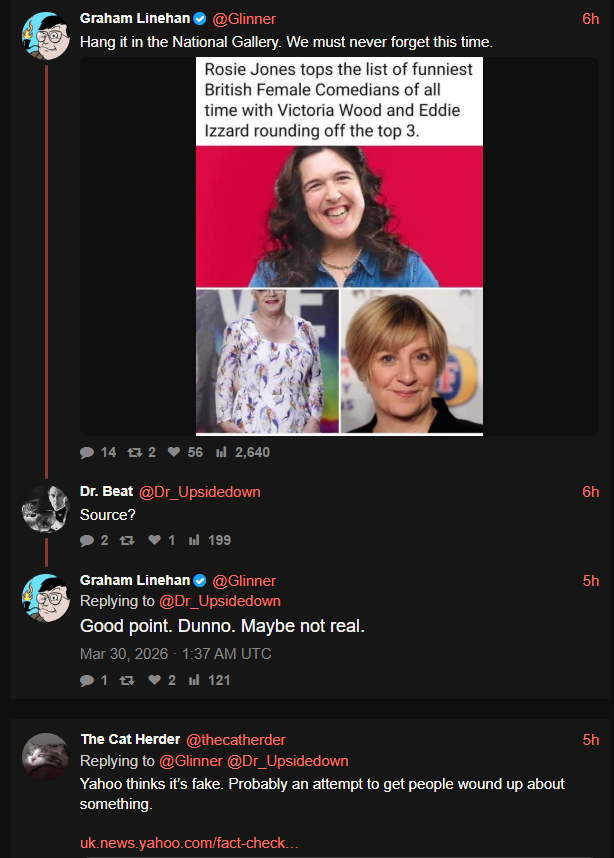Image resolution: width=614 pixels, height=858 pixels.
Task: Open the uk.news.yahoo.com fact-check link
Action: click(189, 844)
